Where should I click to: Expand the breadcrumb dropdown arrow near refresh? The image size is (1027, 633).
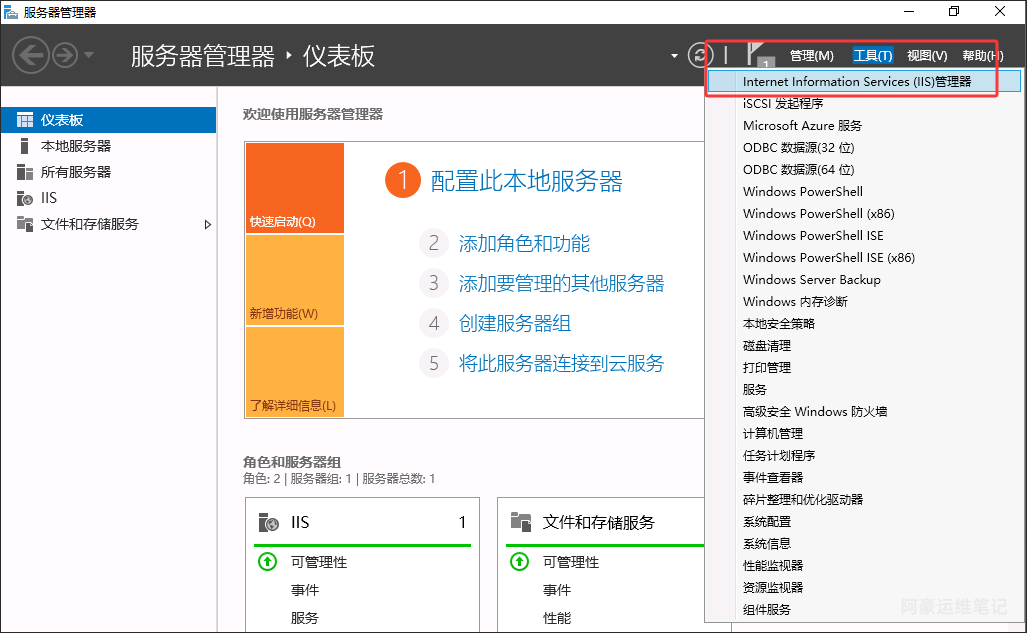[x=674, y=56]
